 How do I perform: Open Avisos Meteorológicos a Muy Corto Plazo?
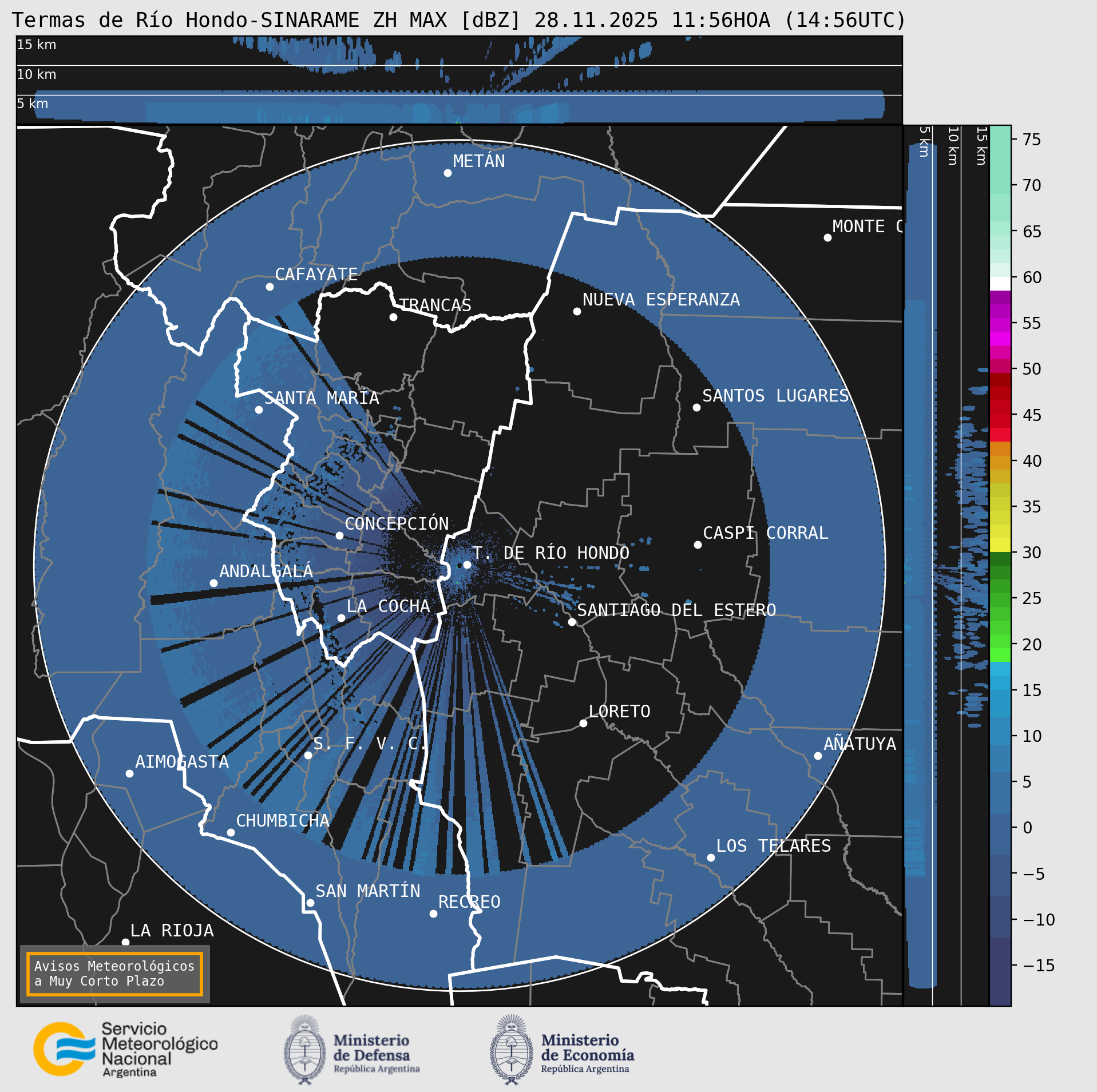tap(114, 974)
